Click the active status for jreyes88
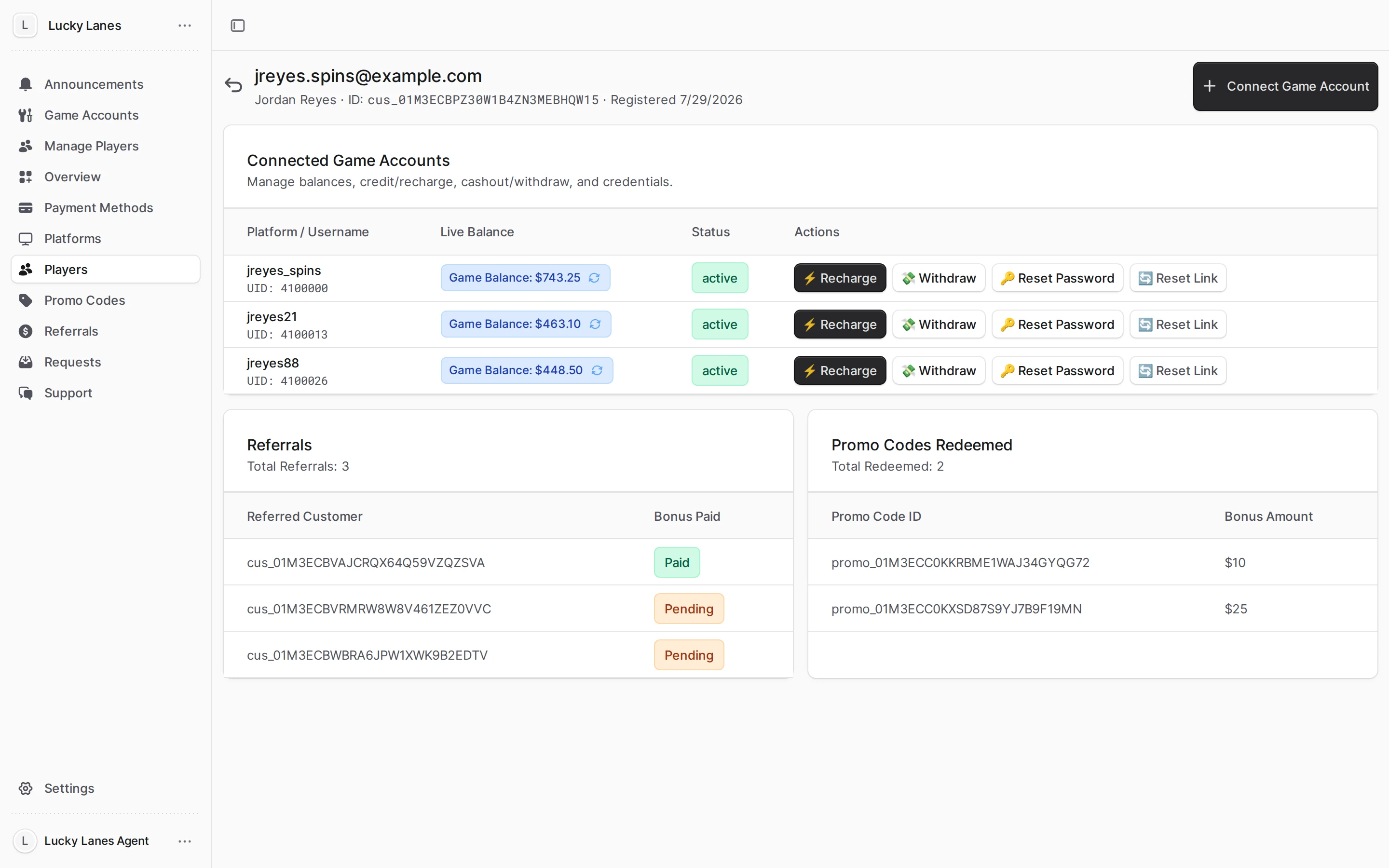 [720, 371]
